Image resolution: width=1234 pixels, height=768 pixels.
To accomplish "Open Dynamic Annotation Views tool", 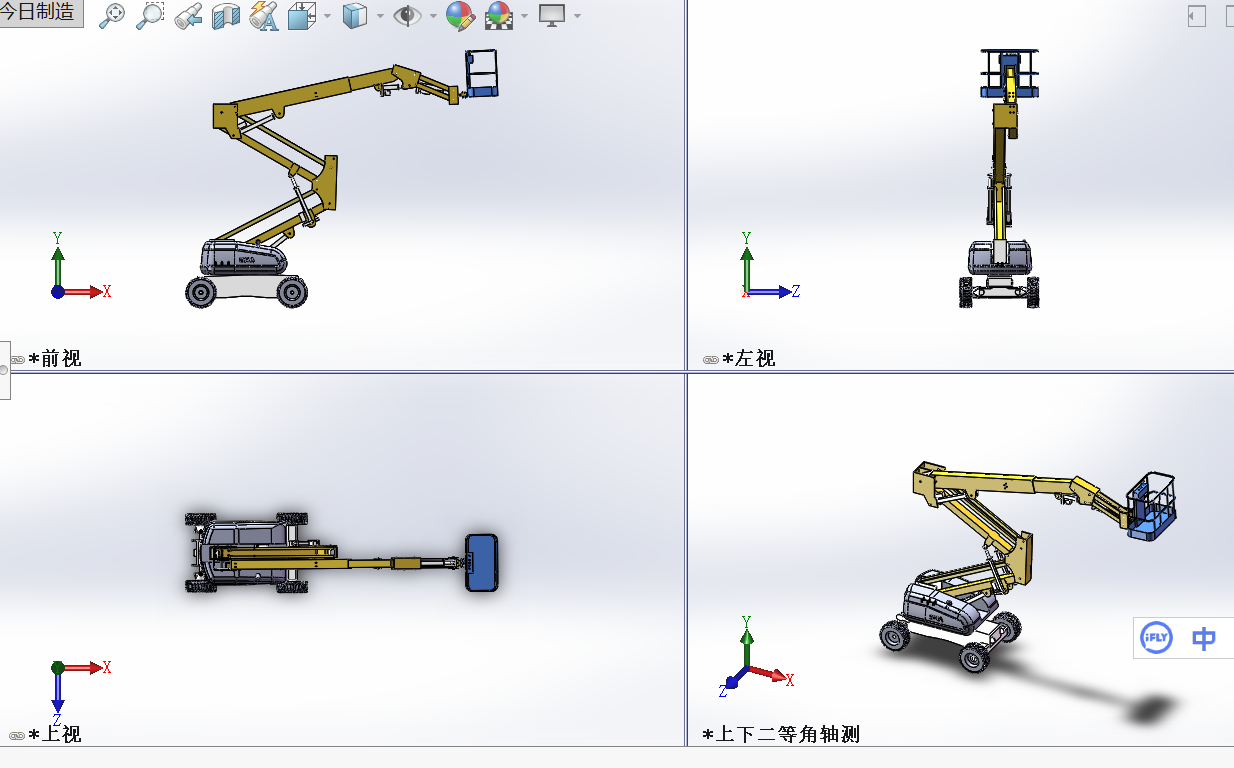I will point(263,16).
